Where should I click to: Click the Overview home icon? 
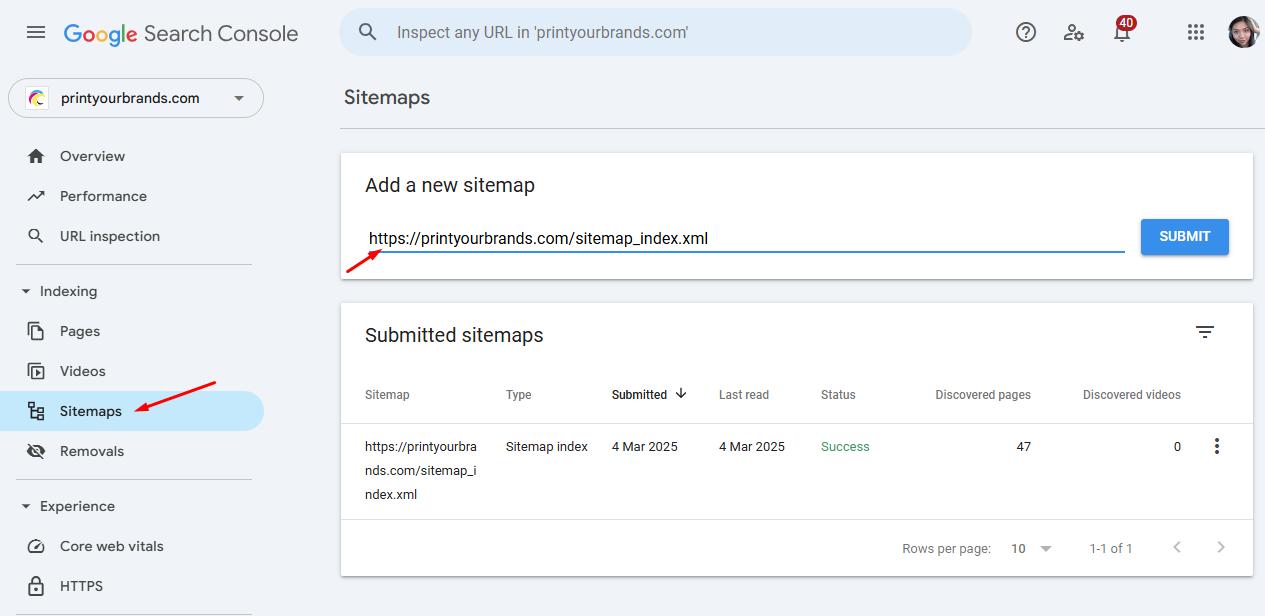[36, 156]
